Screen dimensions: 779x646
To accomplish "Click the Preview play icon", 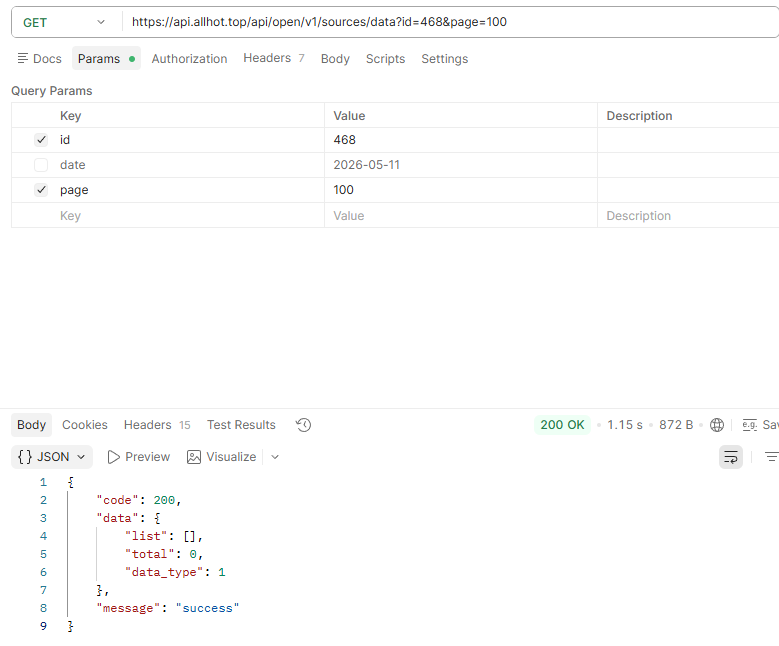I will coord(113,457).
